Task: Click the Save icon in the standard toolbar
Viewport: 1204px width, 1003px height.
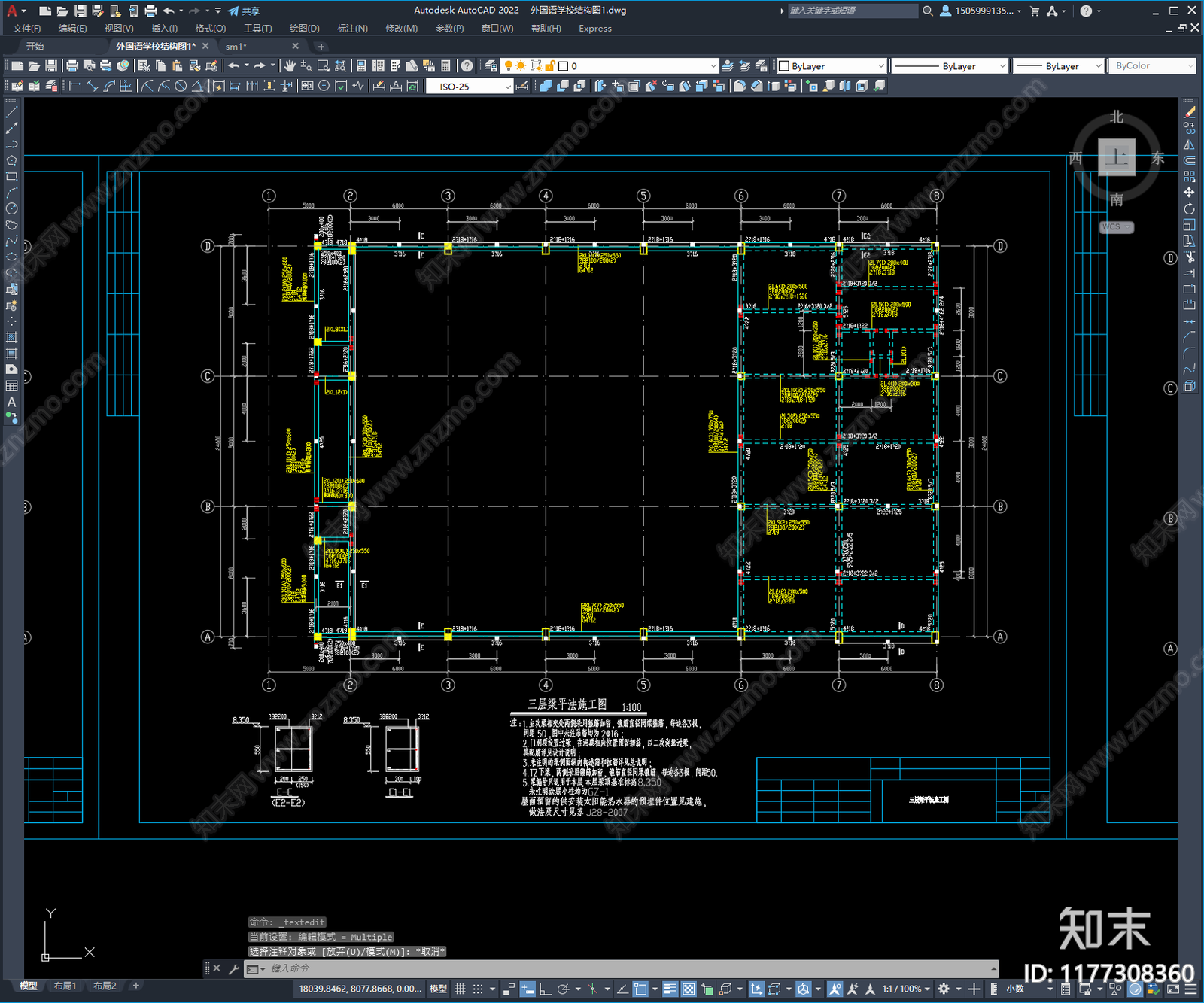Action: tap(51, 66)
